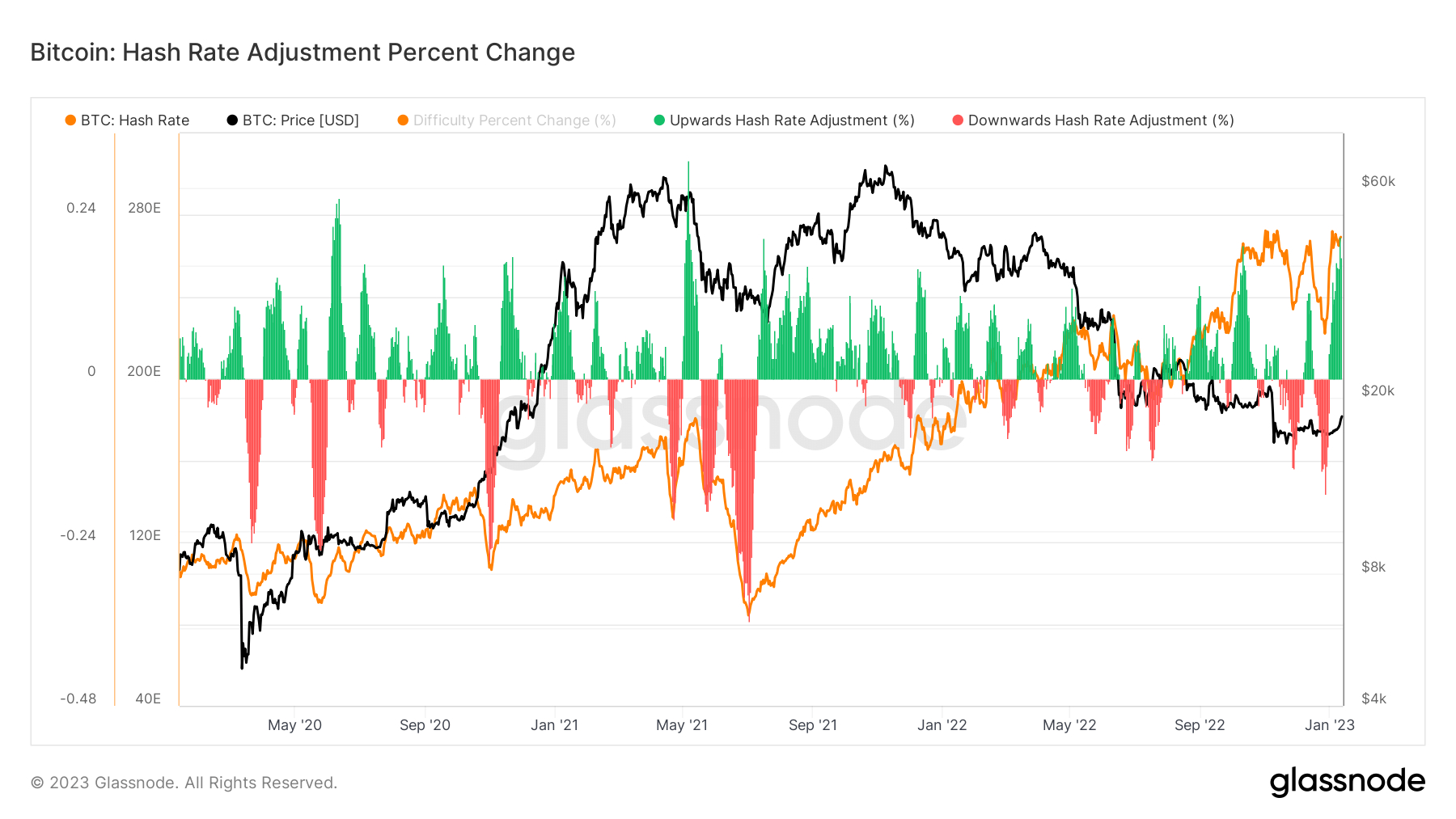Click the black BTC Price legend dot
Screen dimensions: 1456x819
coord(232,120)
